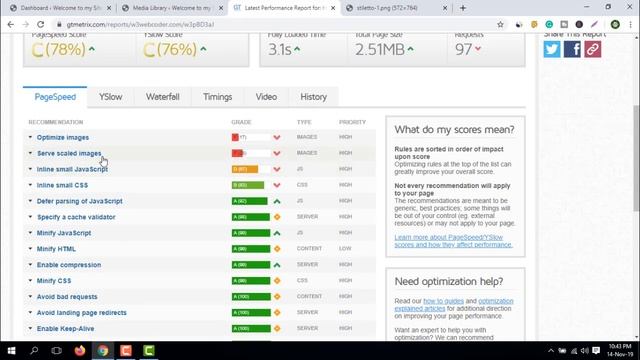This screenshot has height=360, width=640.
Task: Open Minify CSS recommendation
Action: click(x=54, y=281)
